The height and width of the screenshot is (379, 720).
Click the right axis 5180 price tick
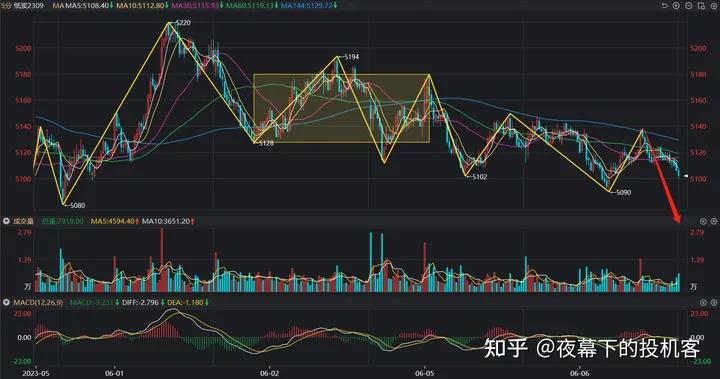pos(698,74)
